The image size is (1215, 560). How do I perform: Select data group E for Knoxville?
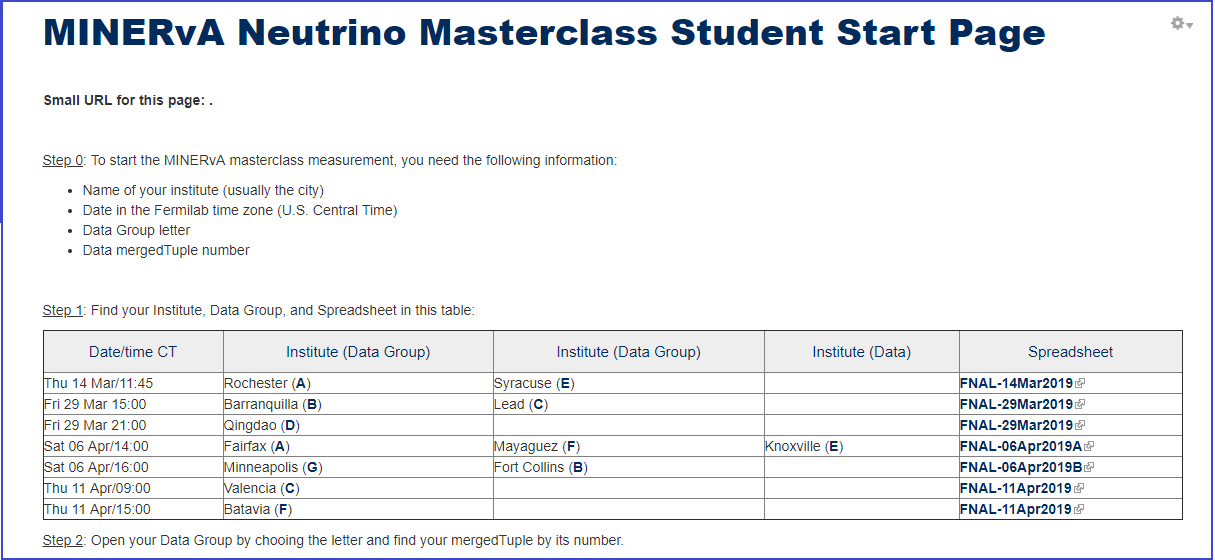click(x=834, y=446)
